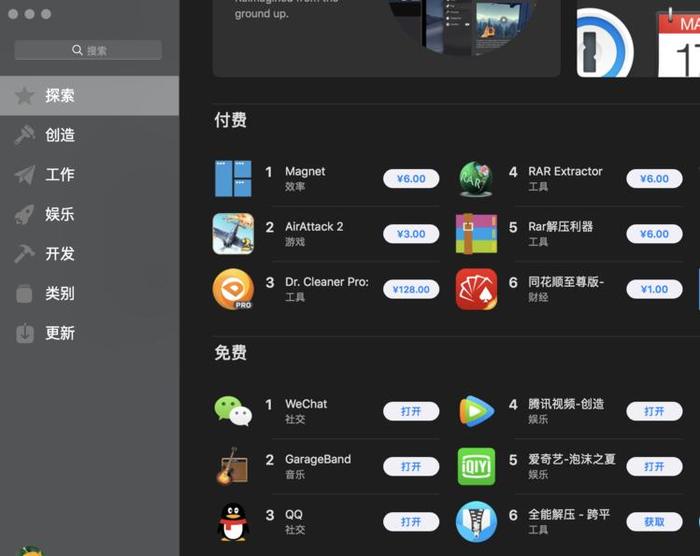Click the Rar解压利器 title
Screen dimensions: 700x556
coord(560,227)
